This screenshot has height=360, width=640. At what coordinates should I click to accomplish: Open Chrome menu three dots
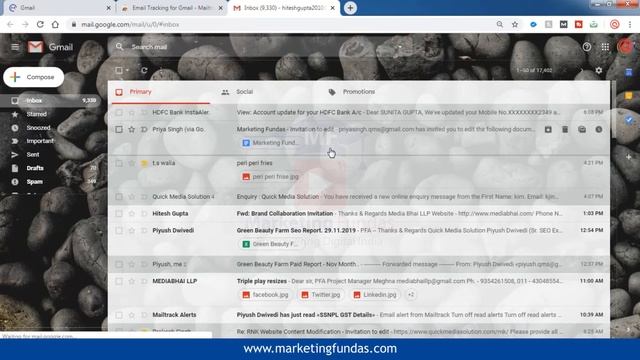[630, 24]
